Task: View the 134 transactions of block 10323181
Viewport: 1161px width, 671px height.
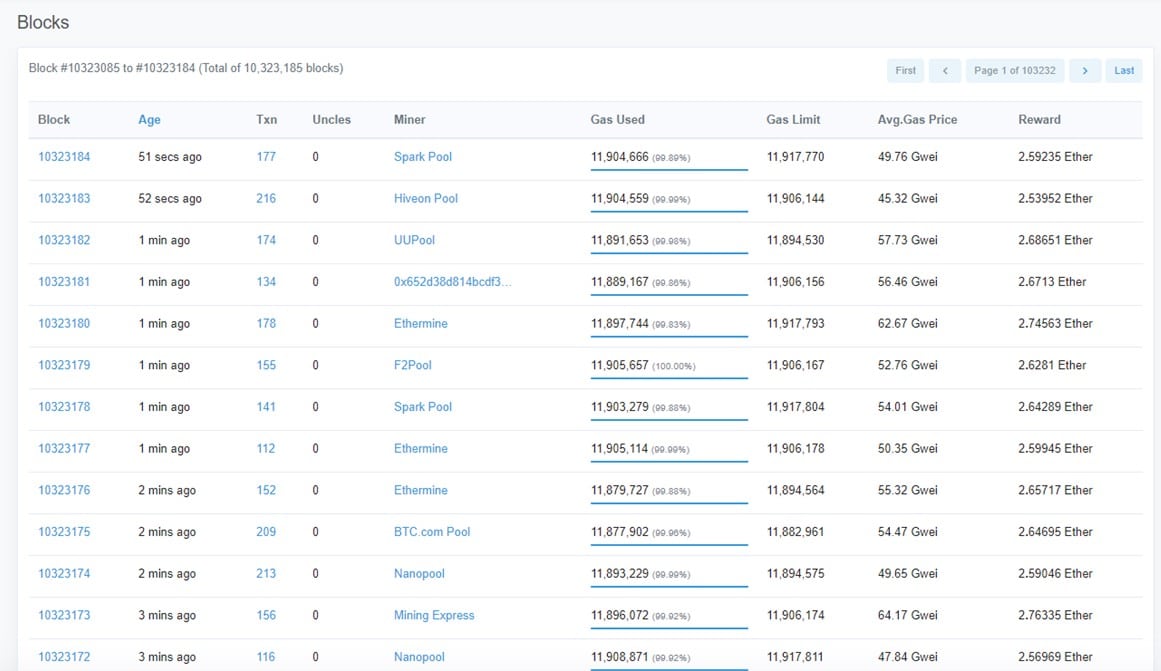Action: click(266, 281)
